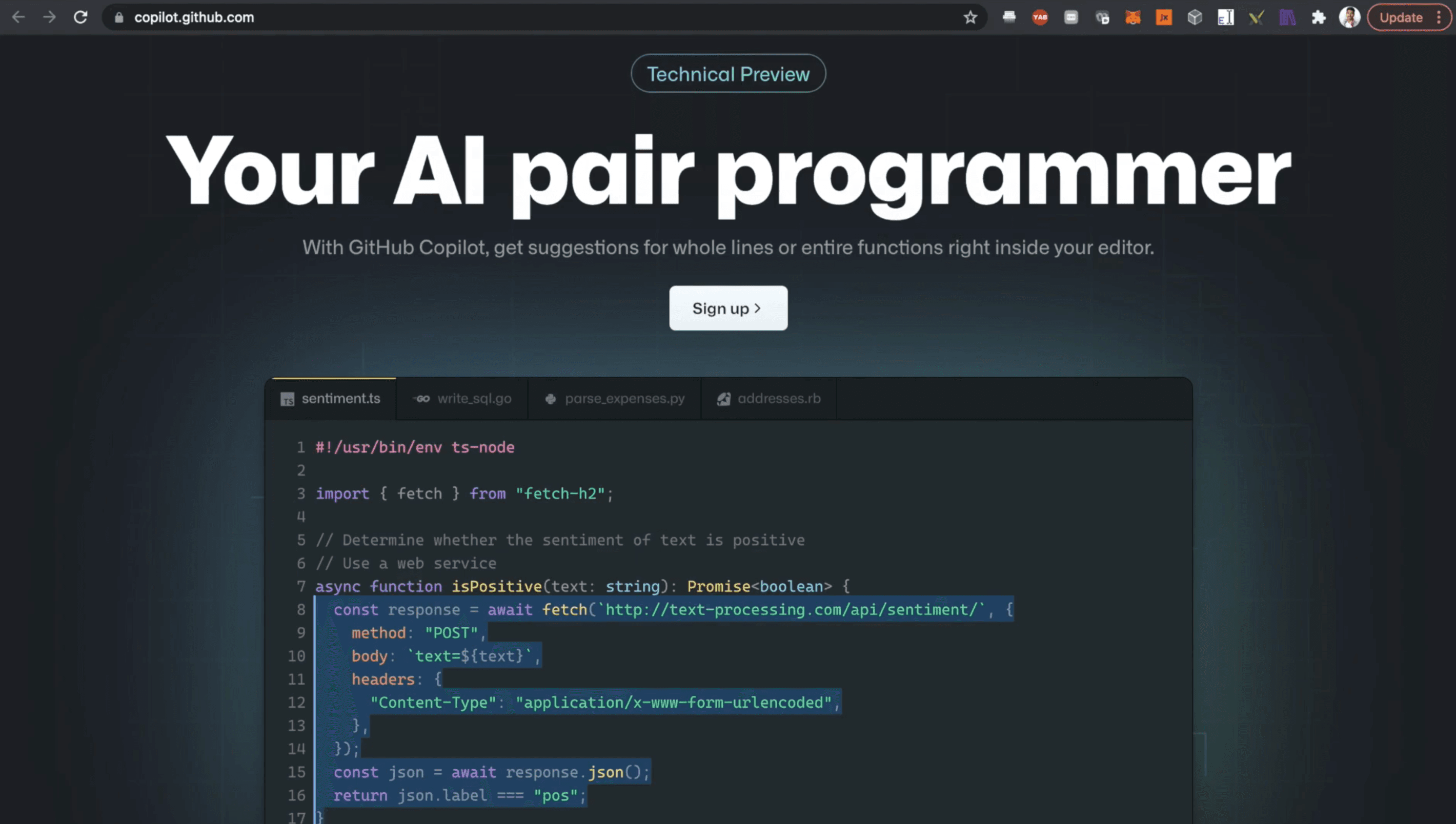Viewport: 1456px width, 824px height.
Task: Click the 'const json = await' line
Action: click(x=491, y=772)
